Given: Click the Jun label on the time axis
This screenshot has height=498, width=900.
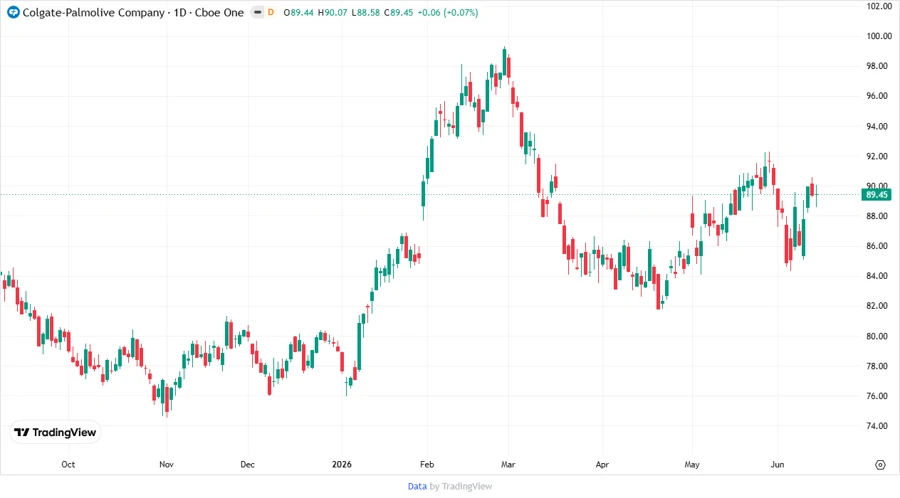Looking at the screenshot, I should [777, 464].
